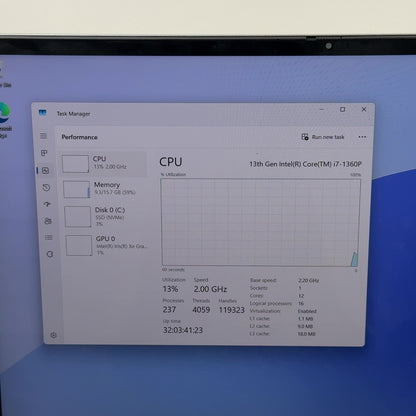Open the three-dot more options menu
416x416 pixels.
coord(362,137)
